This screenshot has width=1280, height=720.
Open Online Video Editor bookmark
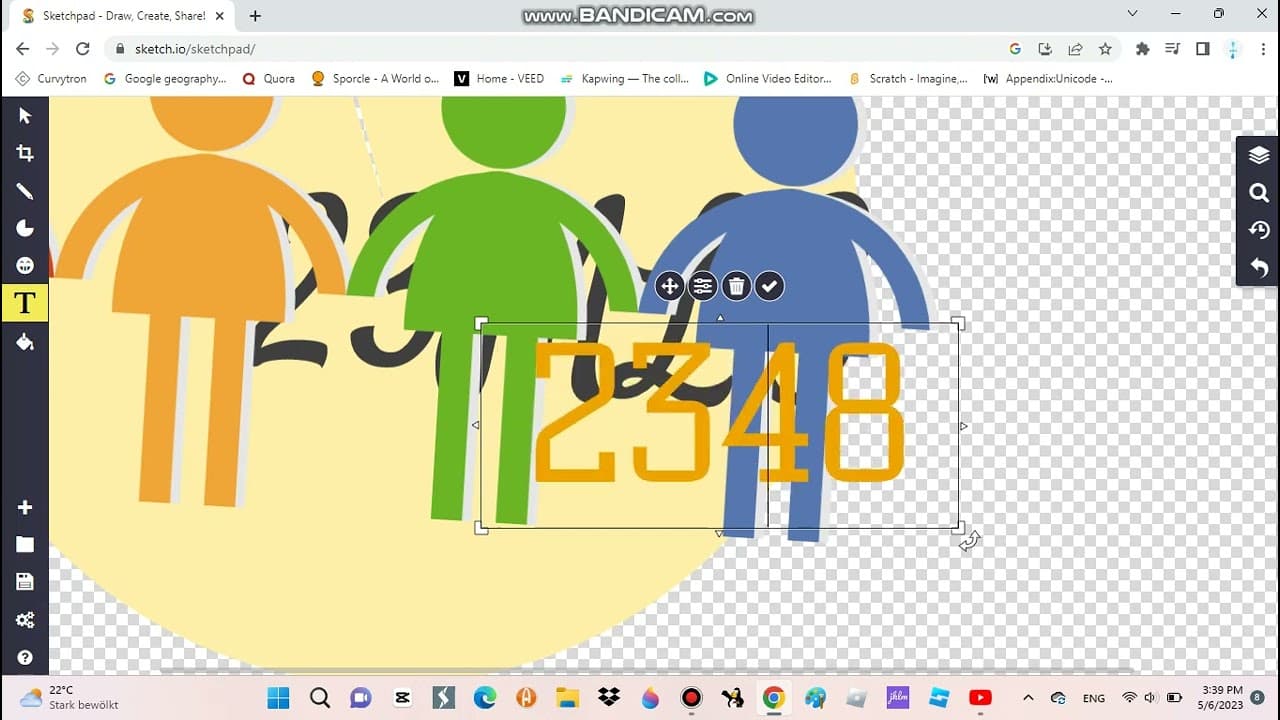768,78
